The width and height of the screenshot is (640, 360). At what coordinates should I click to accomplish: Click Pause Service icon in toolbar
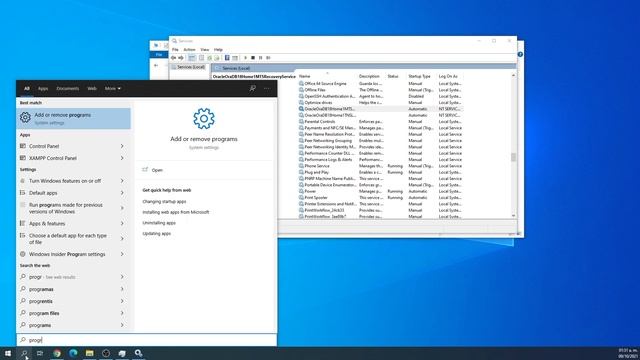click(260, 58)
